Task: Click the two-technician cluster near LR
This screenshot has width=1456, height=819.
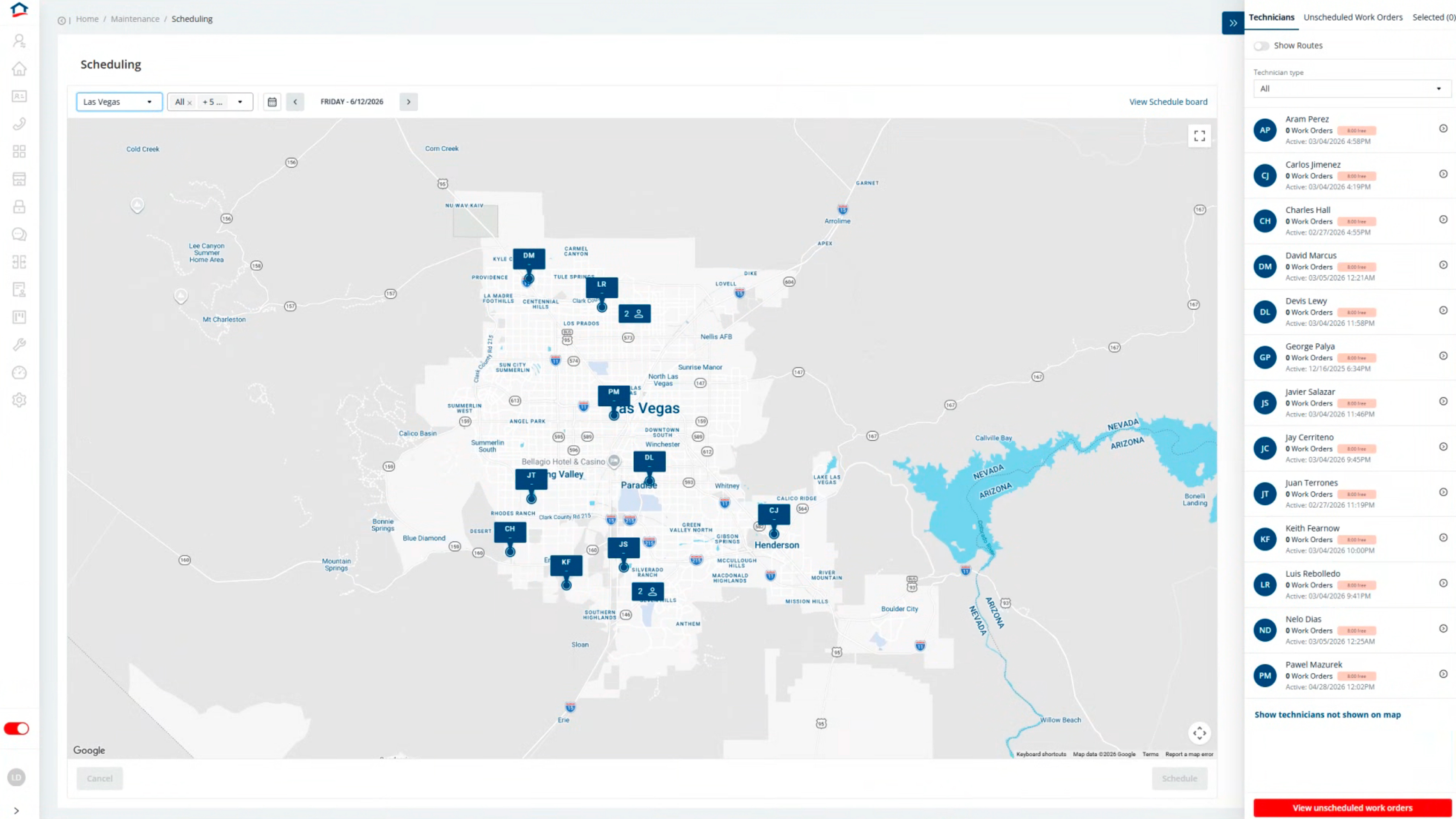Action: coord(634,314)
